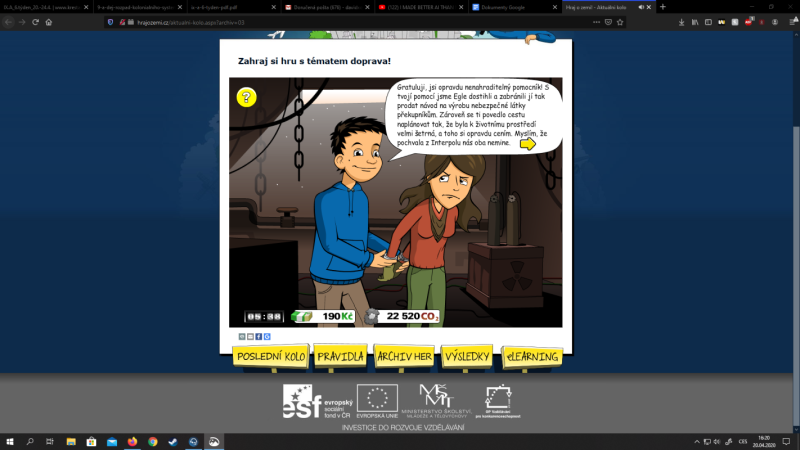Screen dimensions: 800x450
Task: Click the email share icon below game
Action: (251, 337)
